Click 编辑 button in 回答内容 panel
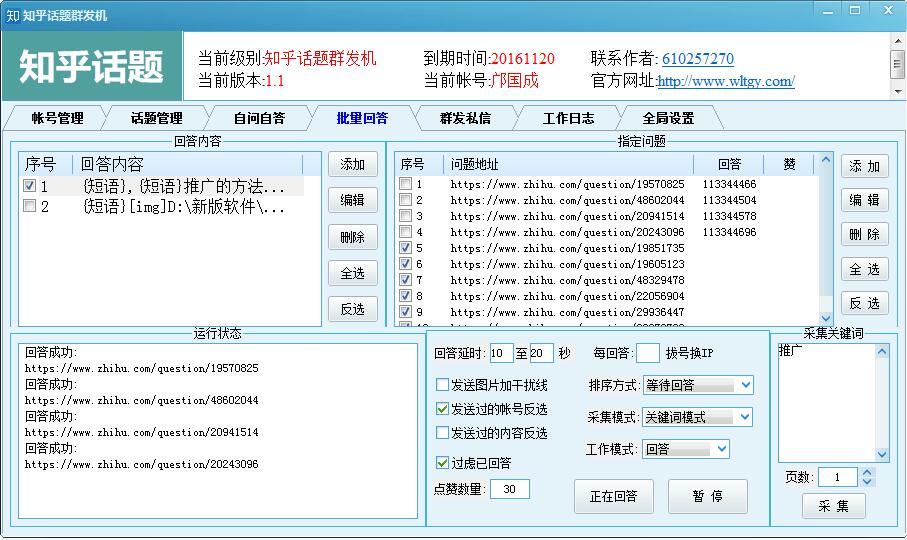The width and height of the screenshot is (907, 540). pos(353,200)
